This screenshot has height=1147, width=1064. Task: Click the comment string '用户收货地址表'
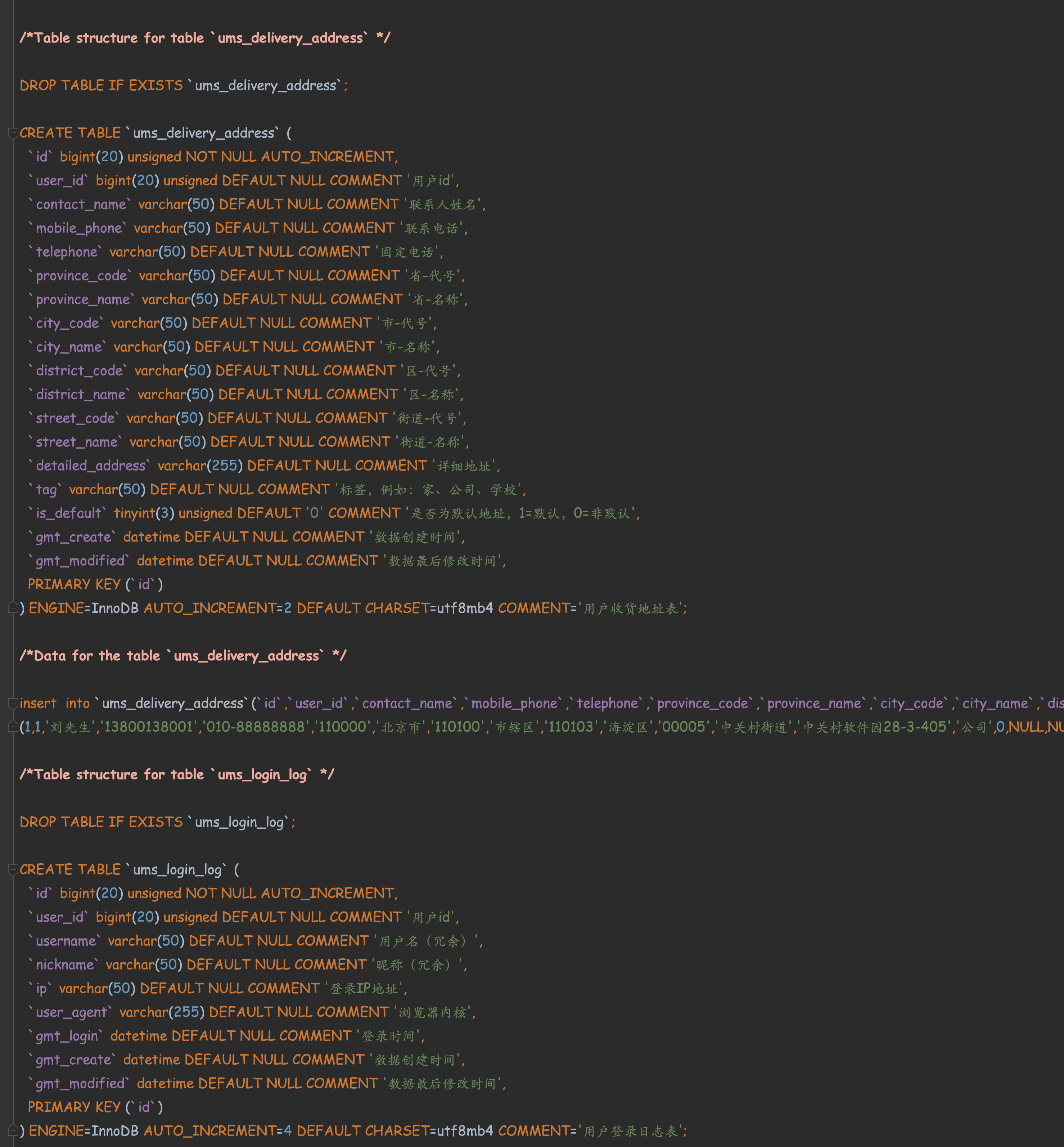(x=631, y=608)
